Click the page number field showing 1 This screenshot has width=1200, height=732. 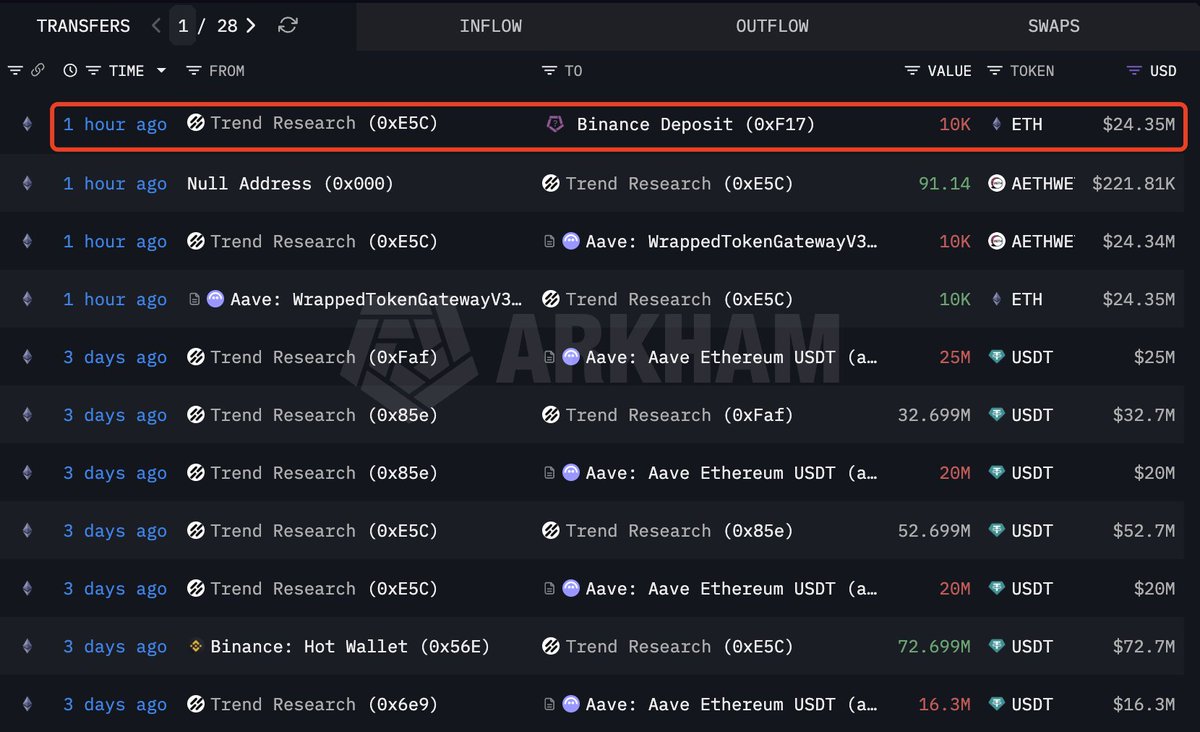182,25
